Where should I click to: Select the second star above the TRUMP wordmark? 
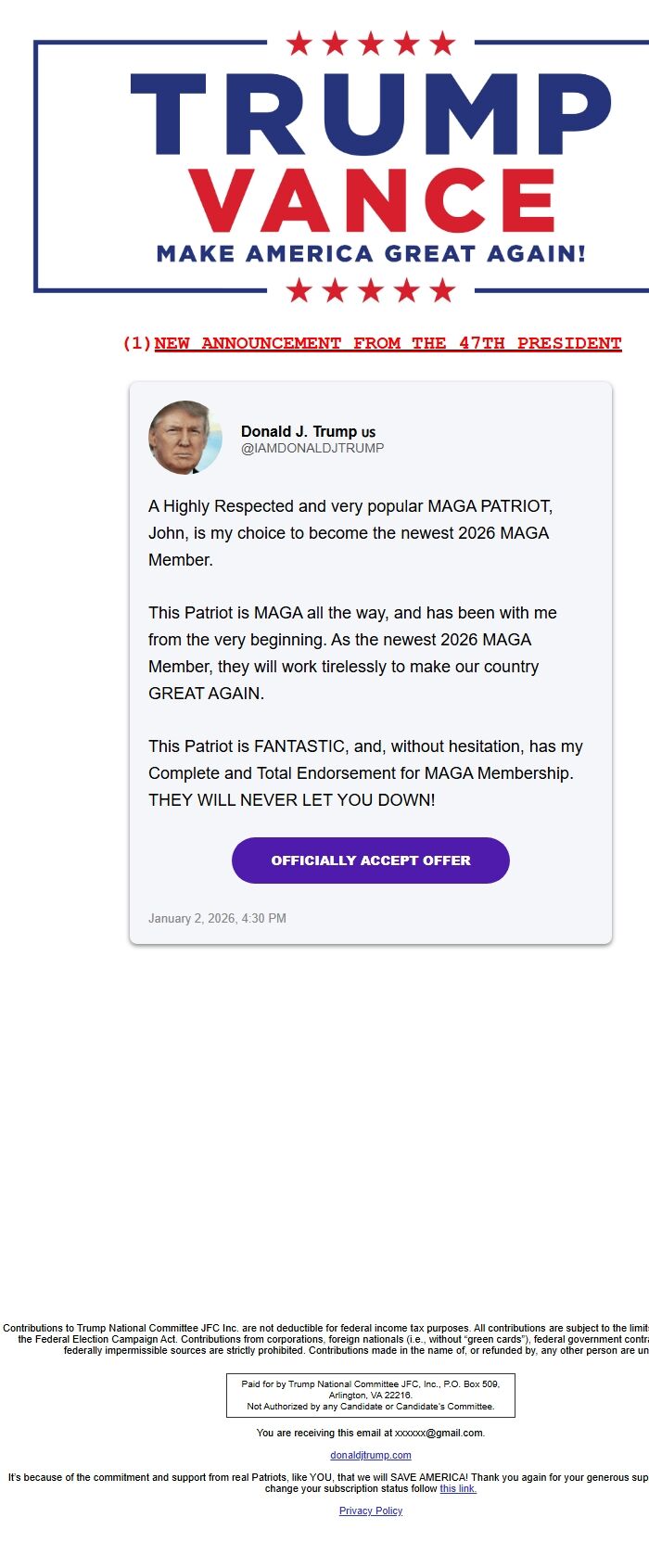[335, 41]
